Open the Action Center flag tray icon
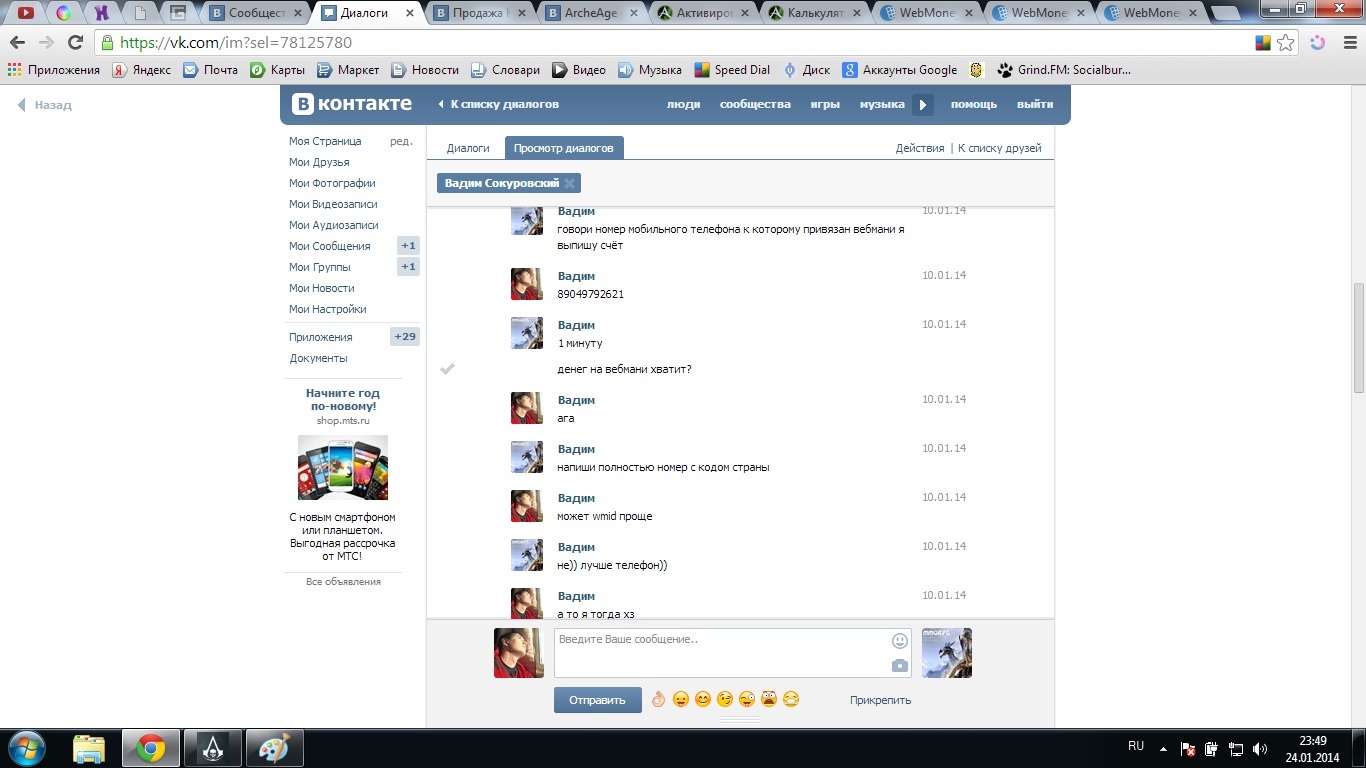 pos(1188,748)
